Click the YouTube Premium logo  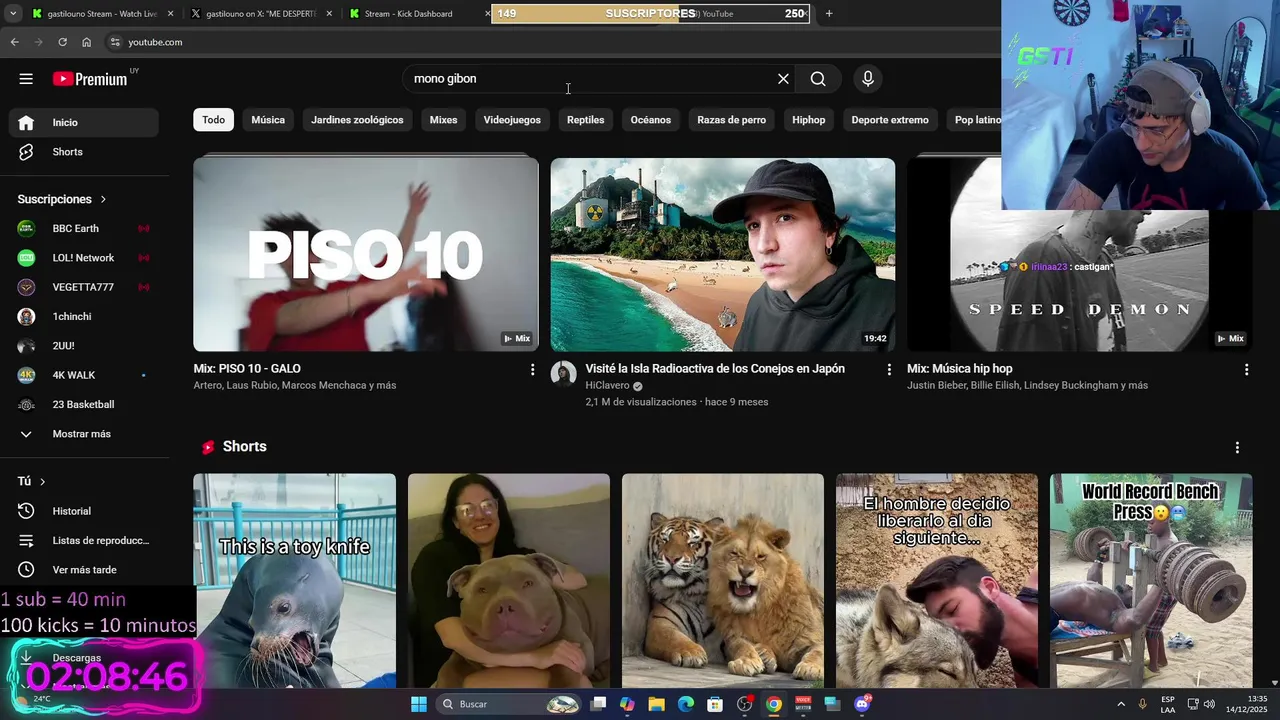click(90, 79)
